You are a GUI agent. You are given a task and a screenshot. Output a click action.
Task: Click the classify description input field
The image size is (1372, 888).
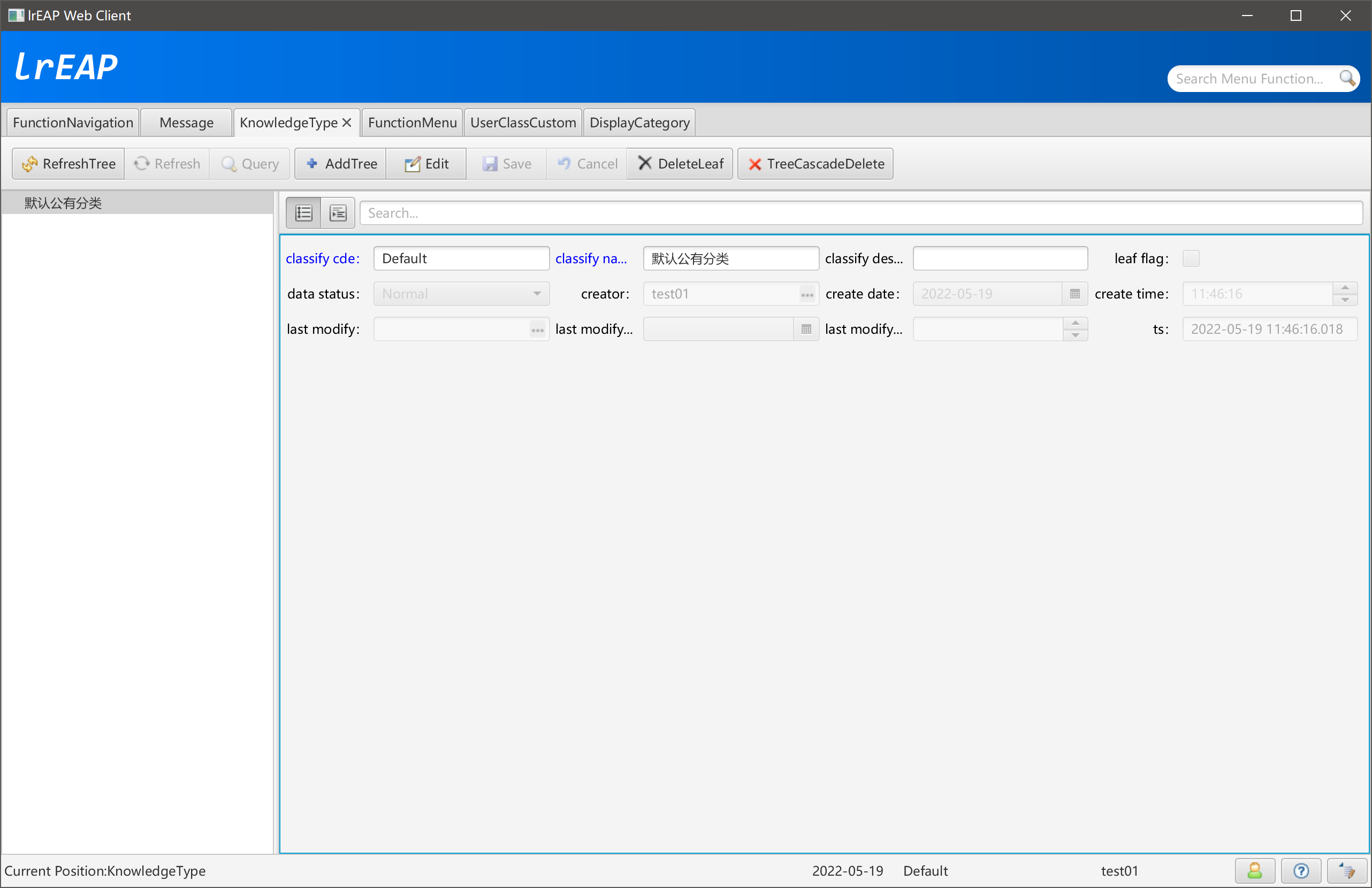[1000, 259]
